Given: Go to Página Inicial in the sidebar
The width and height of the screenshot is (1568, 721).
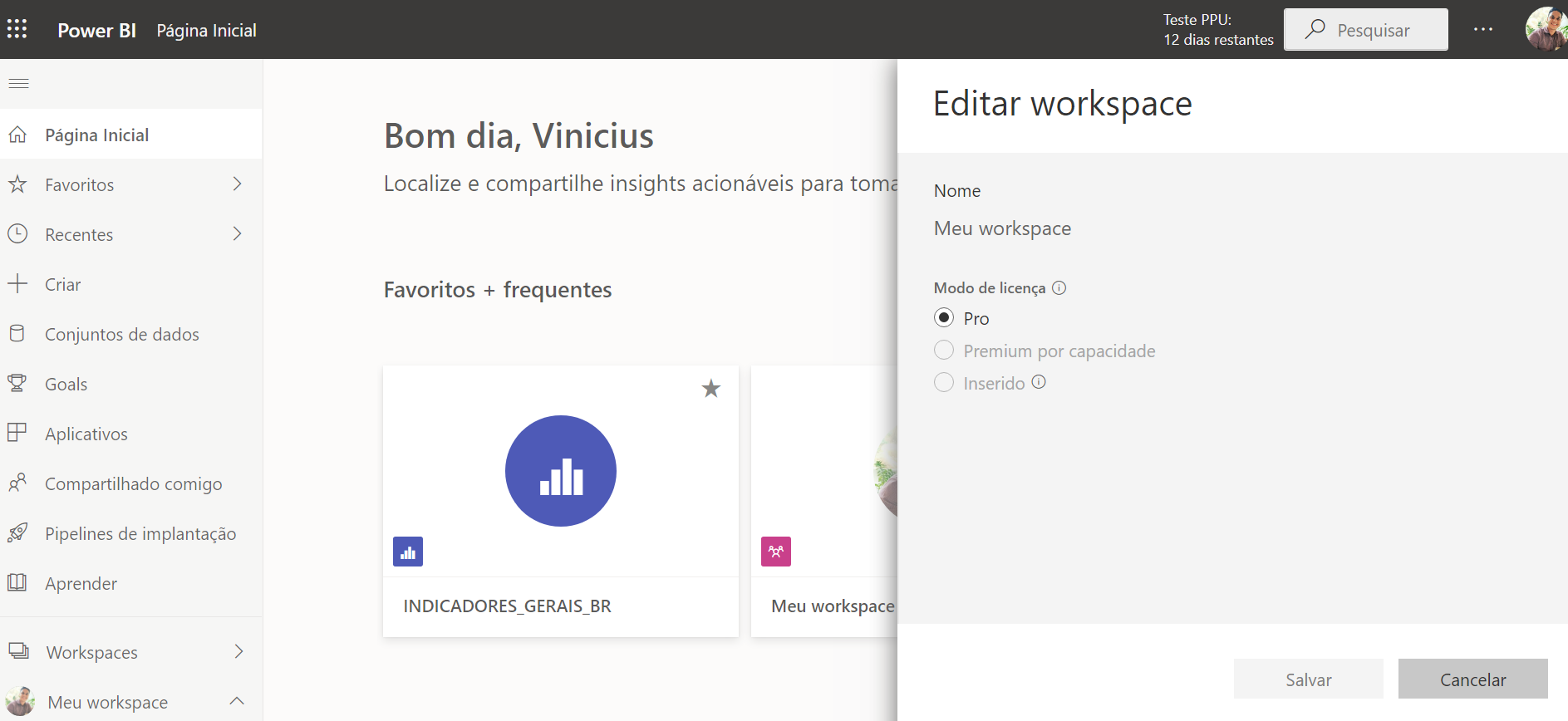Looking at the screenshot, I should tap(131, 135).
